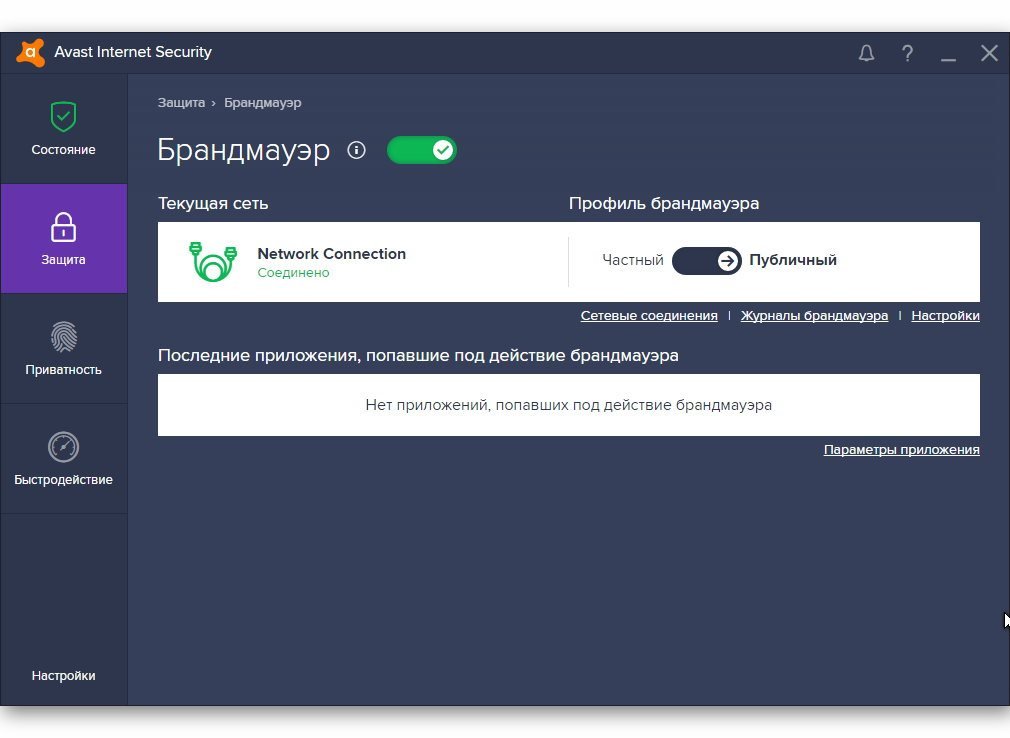Click the Брандмауэр breadcrumb item
The image size is (1010, 738).
[263, 103]
